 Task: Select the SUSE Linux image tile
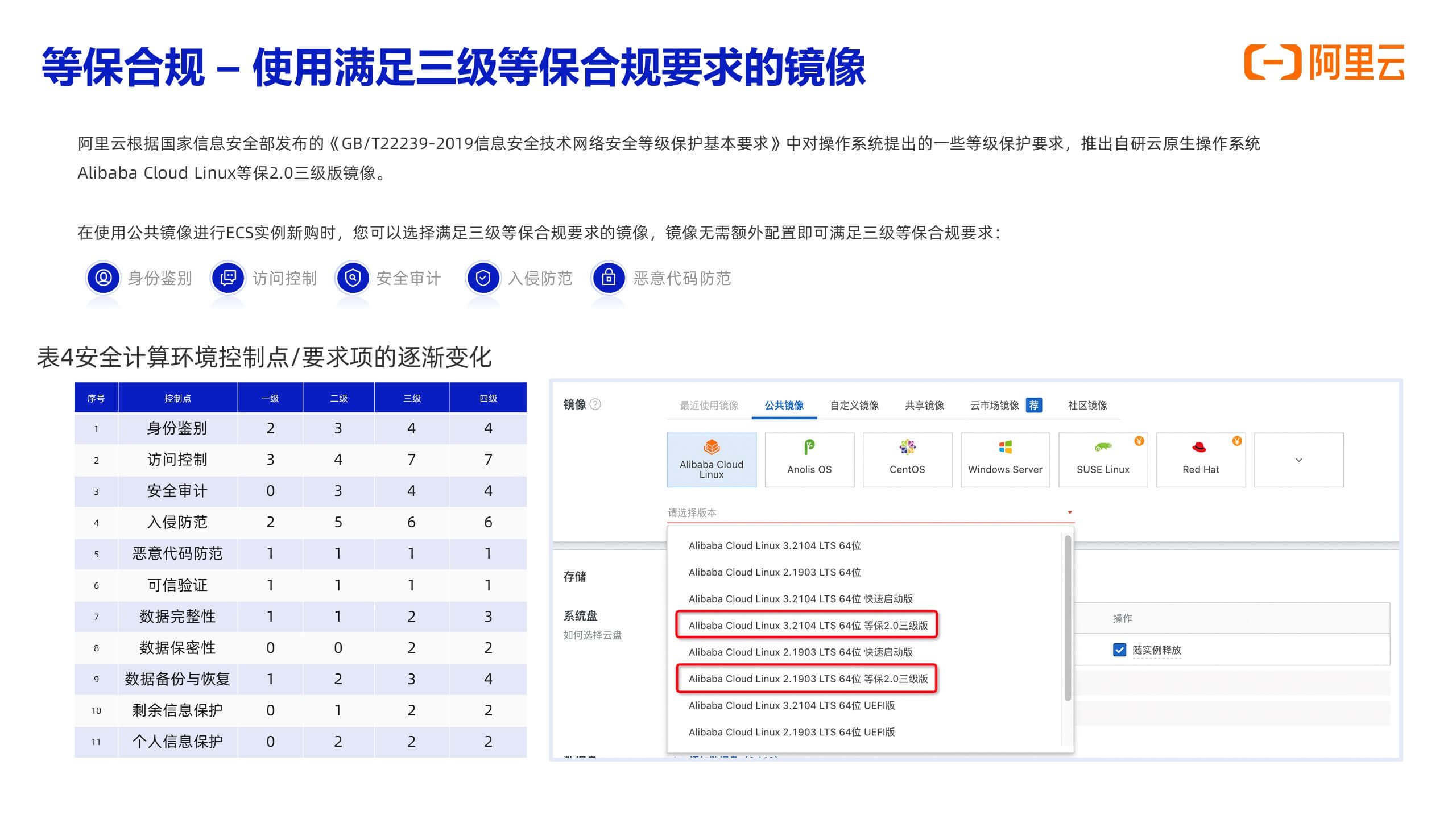coord(1103,460)
